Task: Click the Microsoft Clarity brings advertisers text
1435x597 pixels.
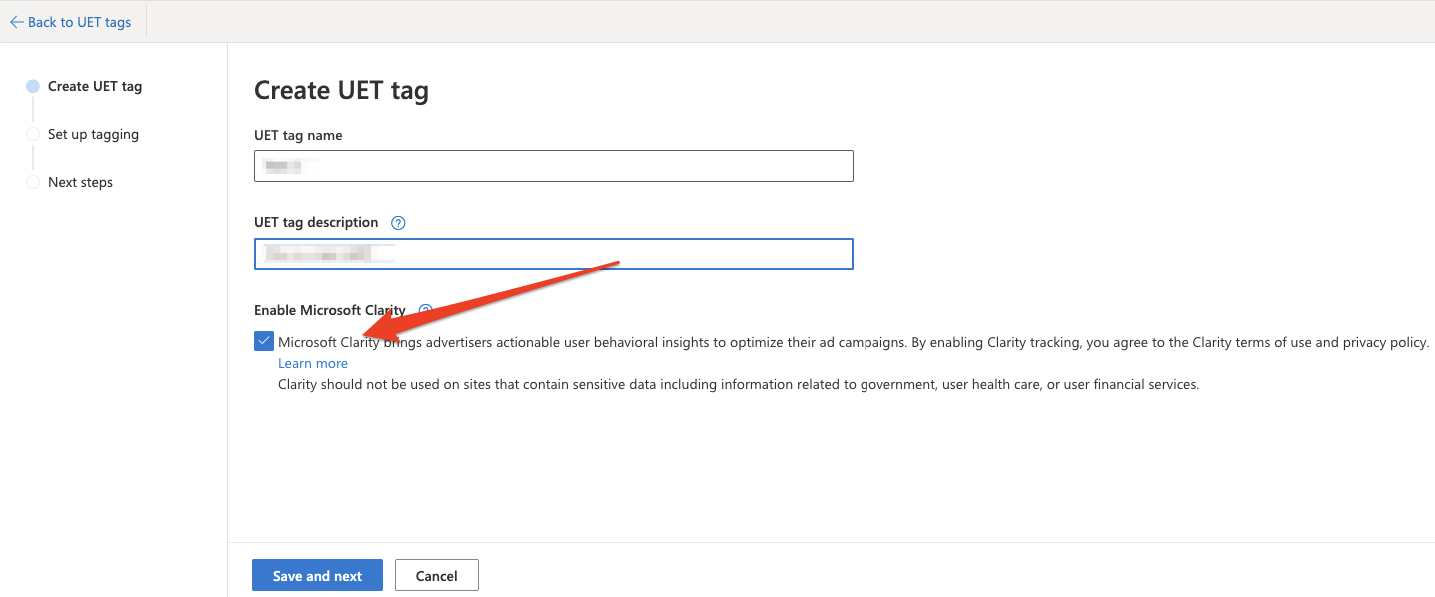Action: point(853,342)
